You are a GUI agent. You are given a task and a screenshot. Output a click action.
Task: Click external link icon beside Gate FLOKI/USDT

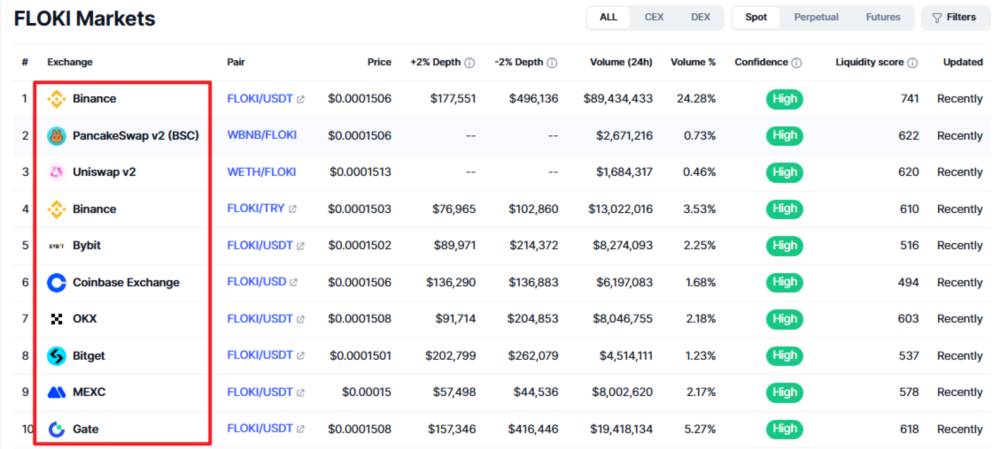click(x=300, y=429)
